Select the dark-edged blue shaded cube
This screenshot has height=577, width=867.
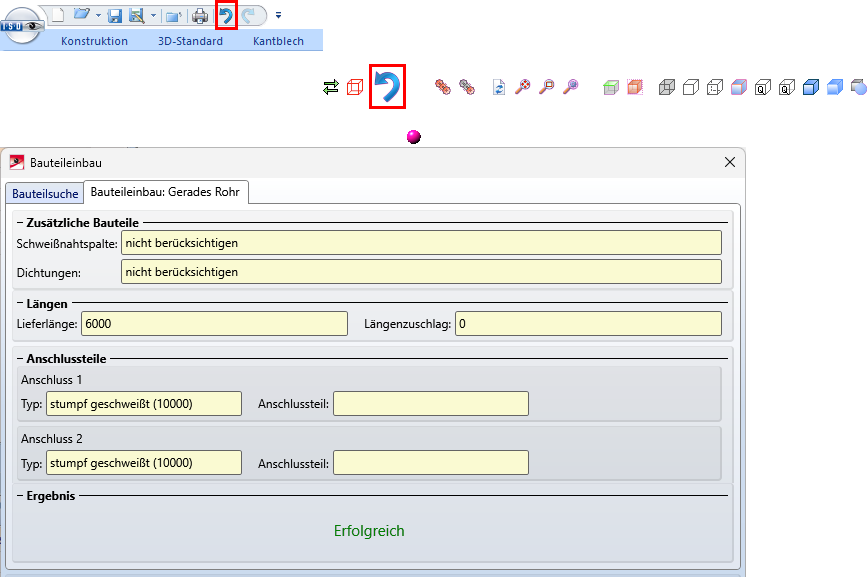(x=811, y=87)
